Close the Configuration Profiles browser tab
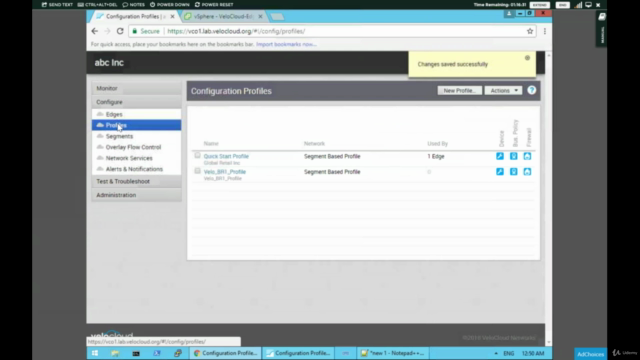The width and height of the screenshot is (640, 360). pos(172,16)
